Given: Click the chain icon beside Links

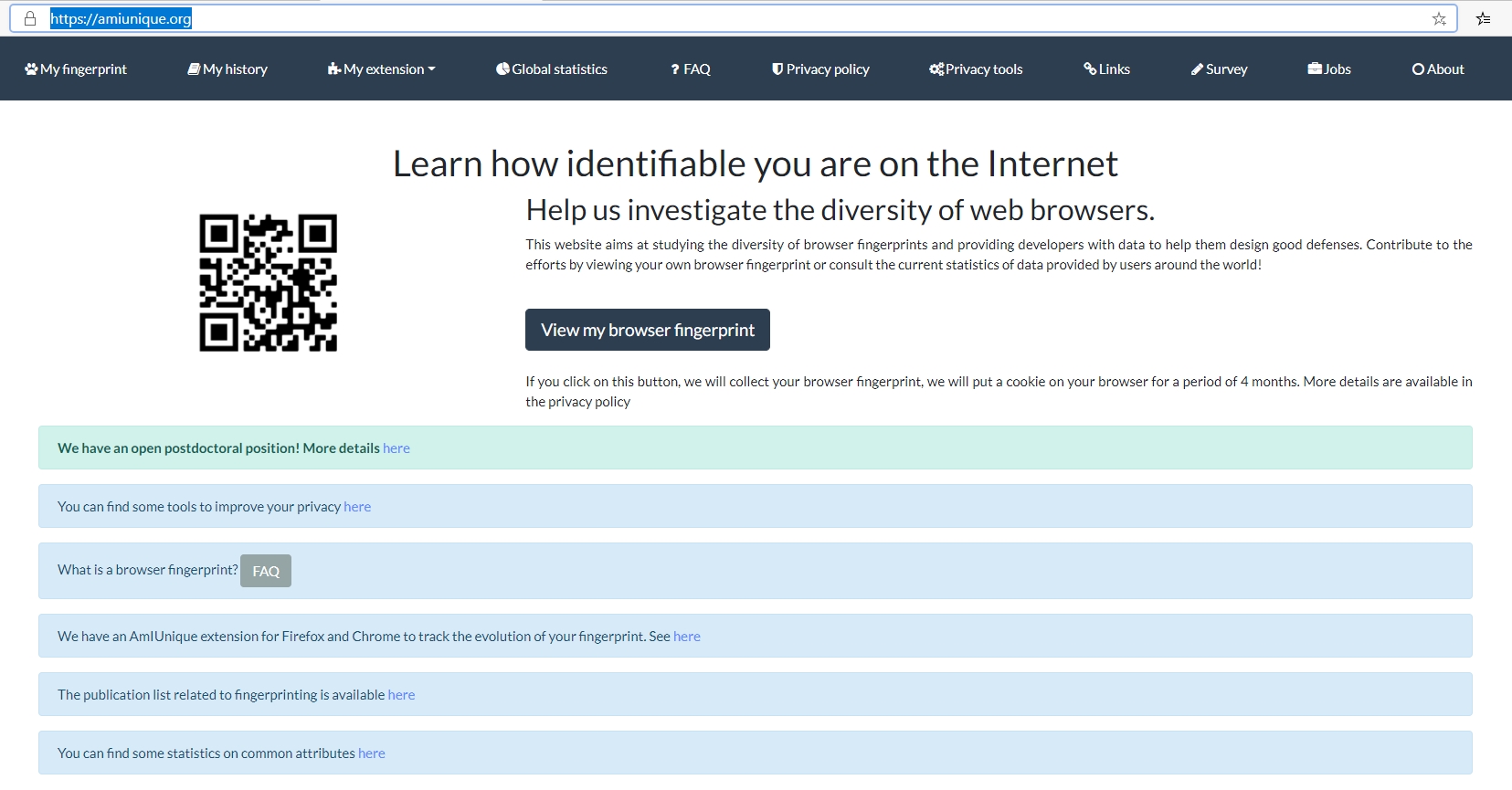Looking at the screenshot, I should click(1090, 69).
